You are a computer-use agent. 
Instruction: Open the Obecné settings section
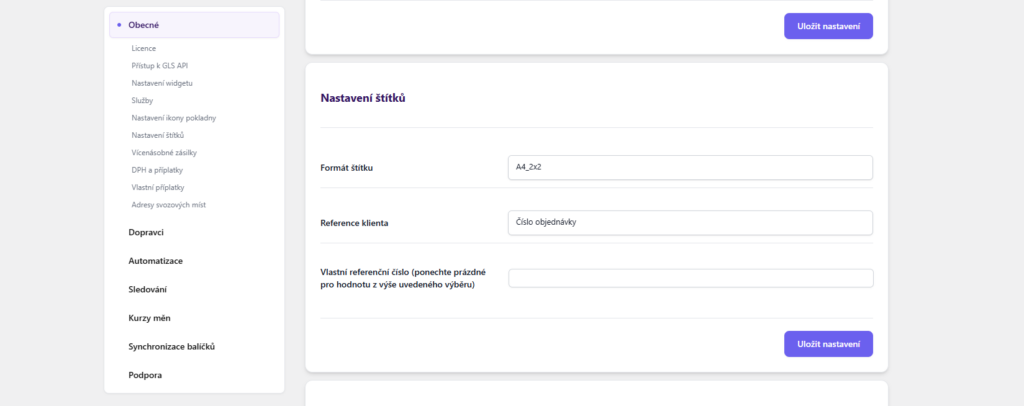[194, 25]
